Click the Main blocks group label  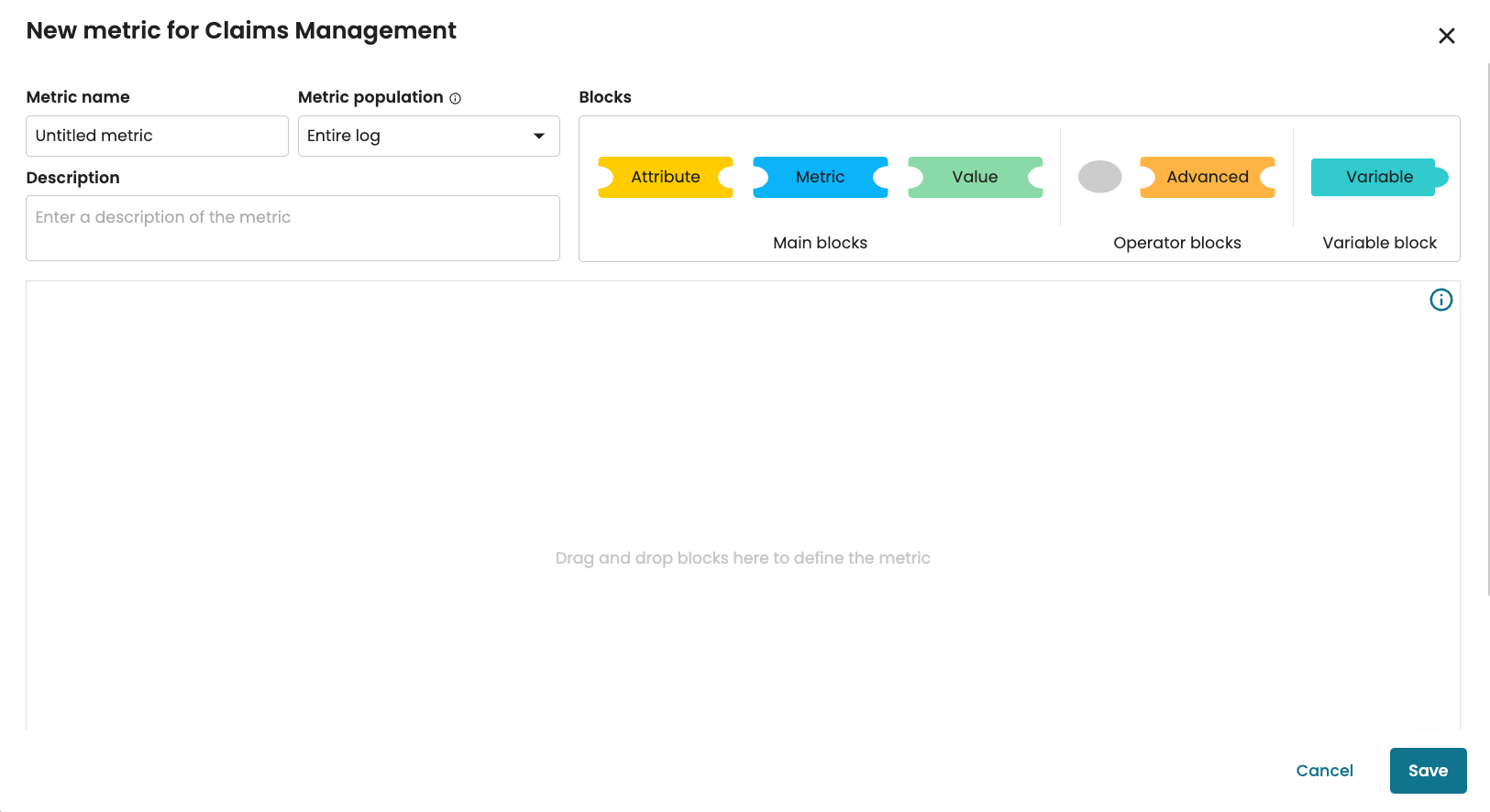pos(820,243)
